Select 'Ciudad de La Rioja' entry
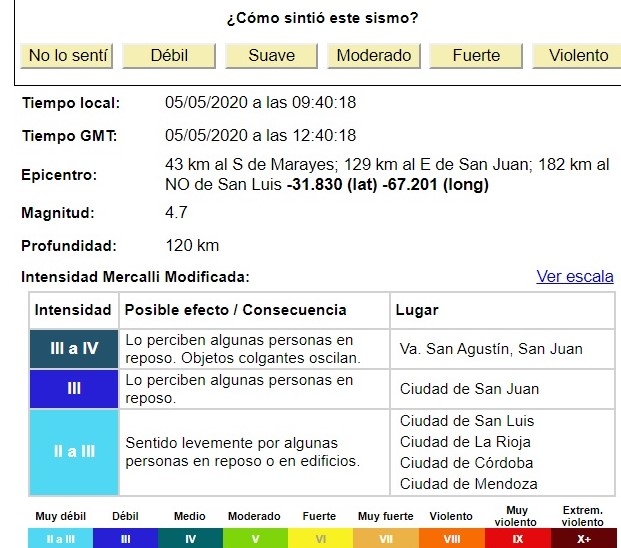 (465, 442)
